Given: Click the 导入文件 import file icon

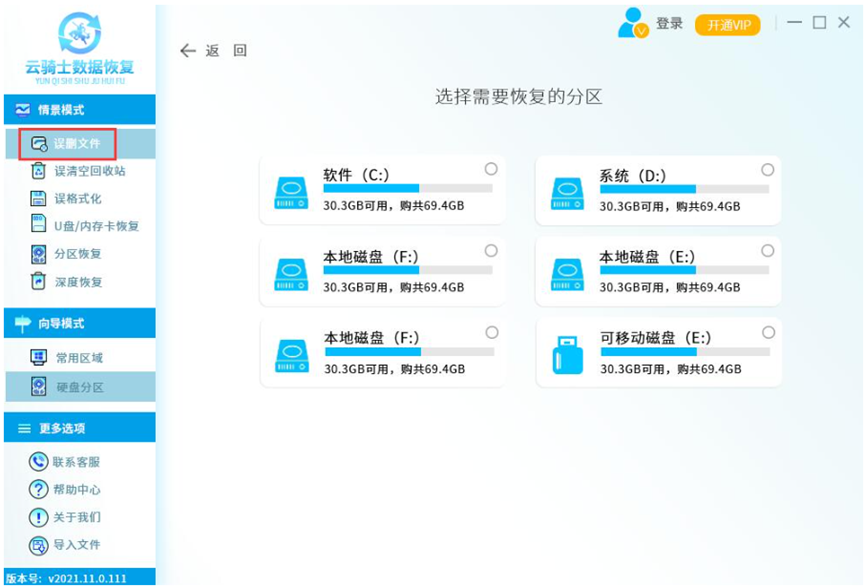Looking at the screenshot, I should point(39,545).
